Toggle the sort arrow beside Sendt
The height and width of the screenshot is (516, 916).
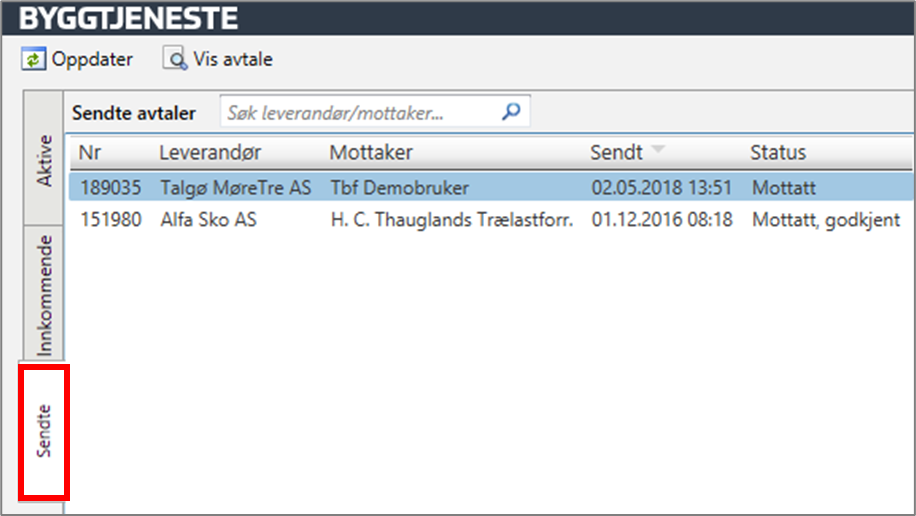(658, 151)
